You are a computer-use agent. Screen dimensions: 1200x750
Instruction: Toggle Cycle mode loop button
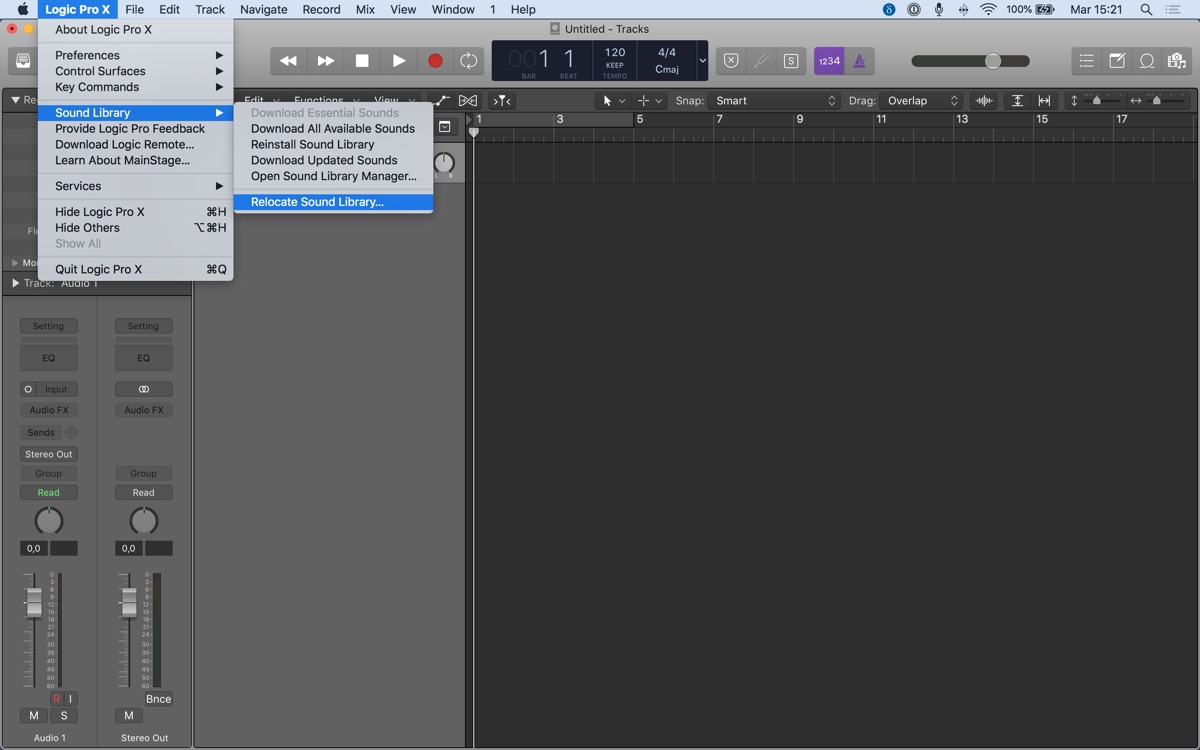coord(468,61)
